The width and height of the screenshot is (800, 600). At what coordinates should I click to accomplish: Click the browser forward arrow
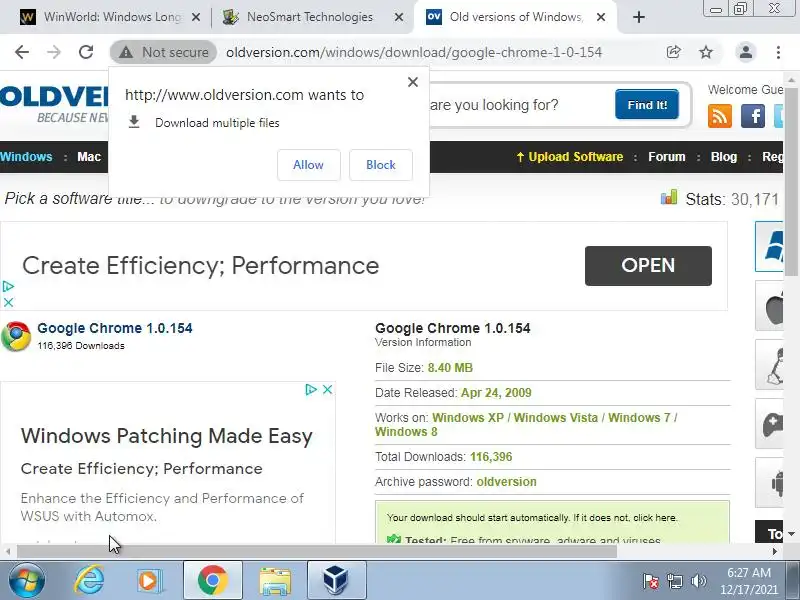coord(54,52)
